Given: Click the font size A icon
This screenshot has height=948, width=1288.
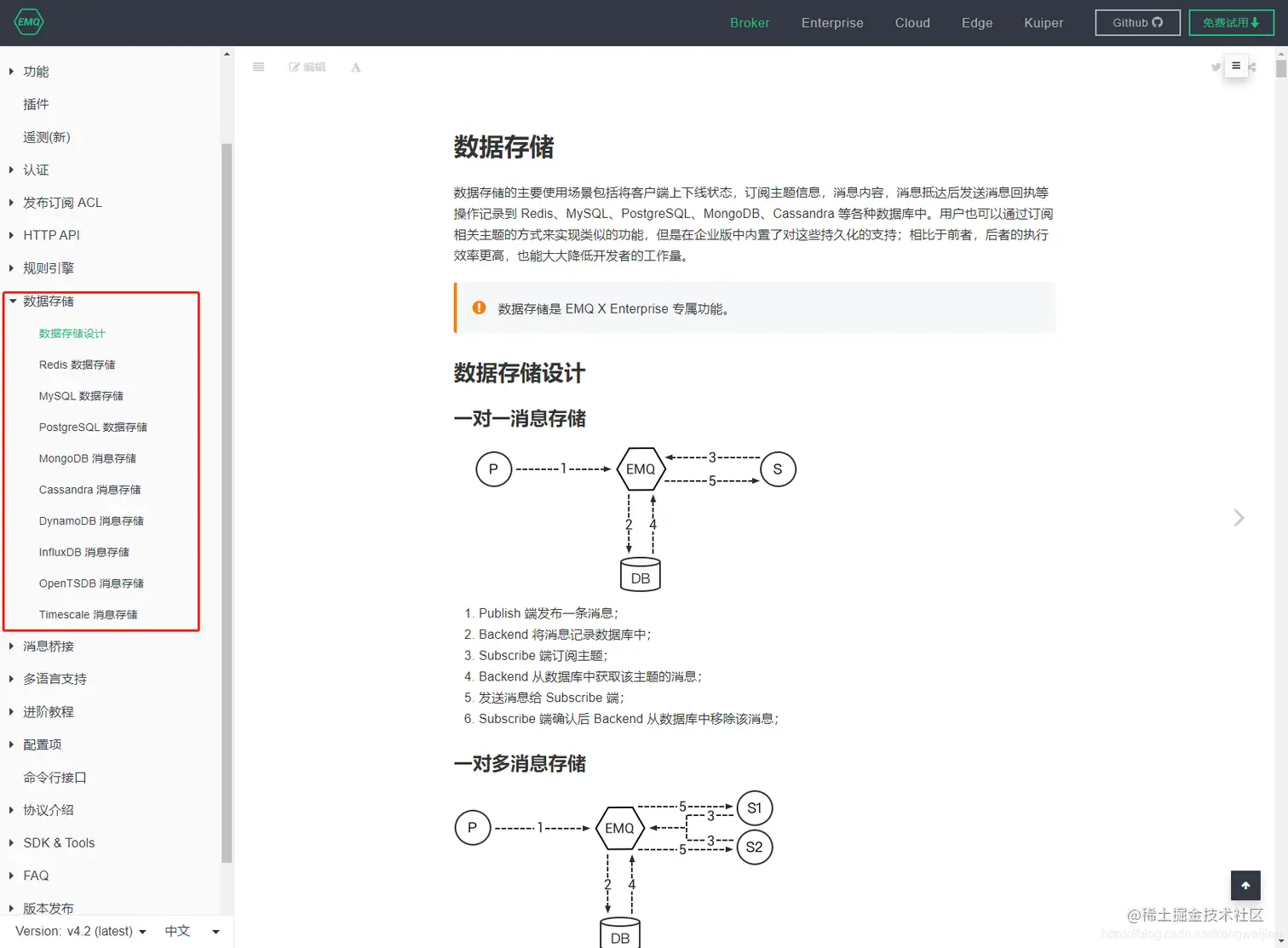Looking at the screenshot, I should click(x=355, y=66).
